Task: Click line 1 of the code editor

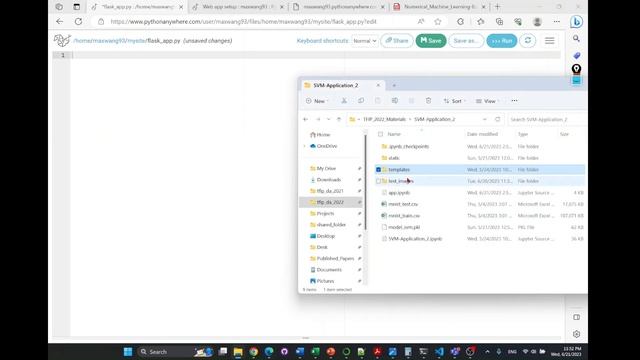Action: pyautogui.click(x=316, y=55)
